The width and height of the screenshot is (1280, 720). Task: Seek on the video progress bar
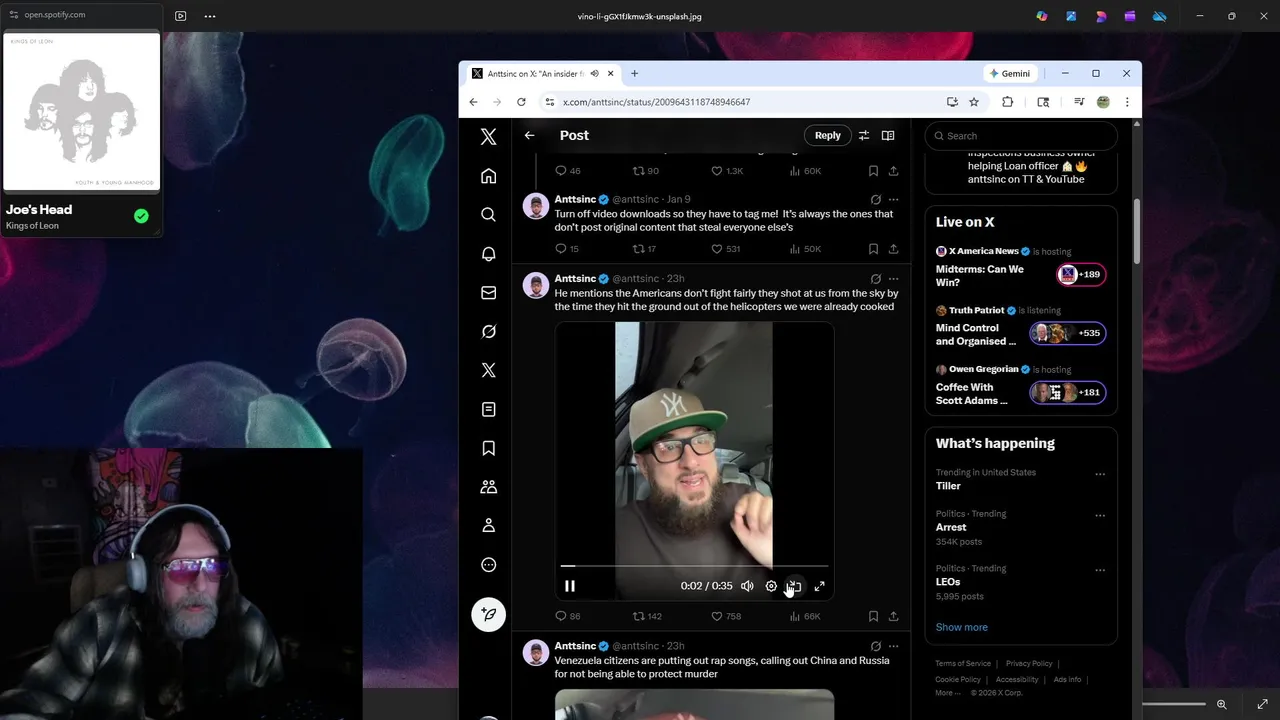tap(694, 566)
